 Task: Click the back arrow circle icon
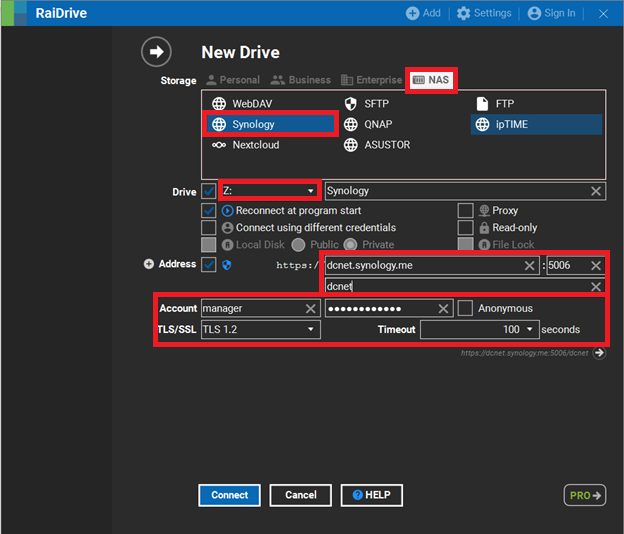coord(156,52)
